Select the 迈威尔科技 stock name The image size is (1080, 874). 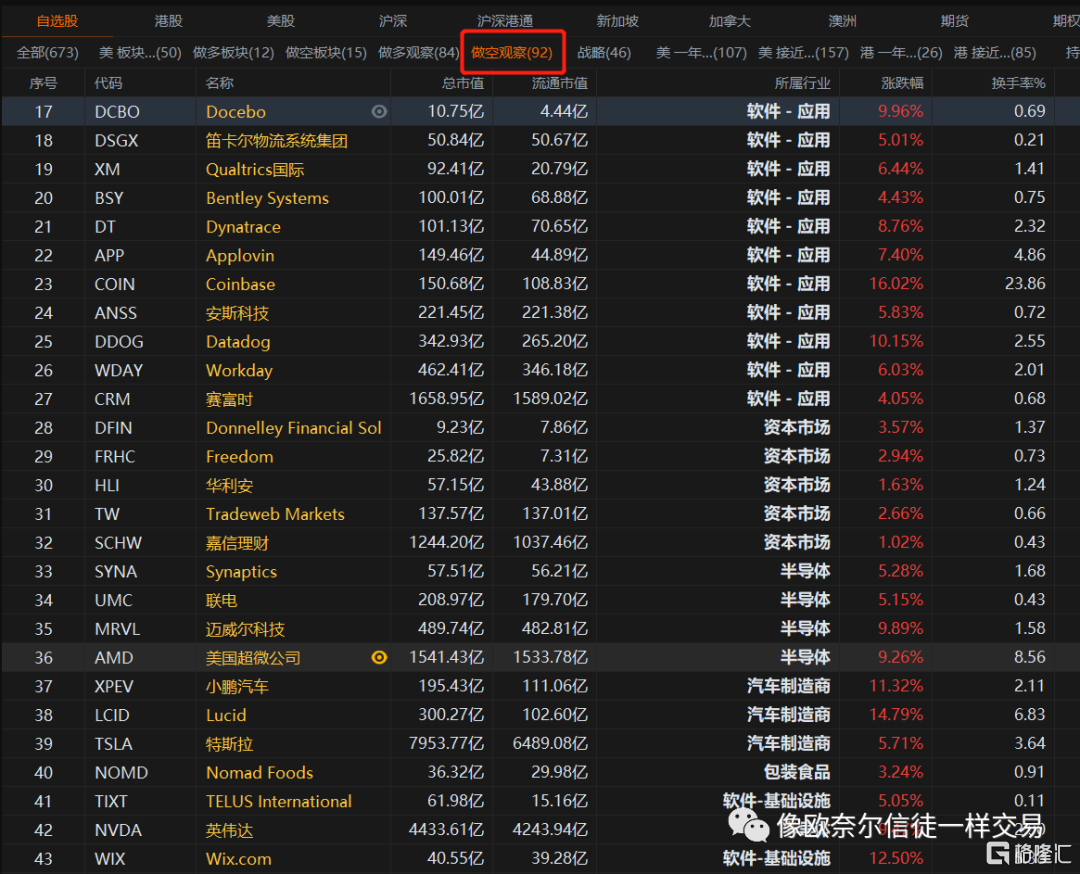click(245, 630)
